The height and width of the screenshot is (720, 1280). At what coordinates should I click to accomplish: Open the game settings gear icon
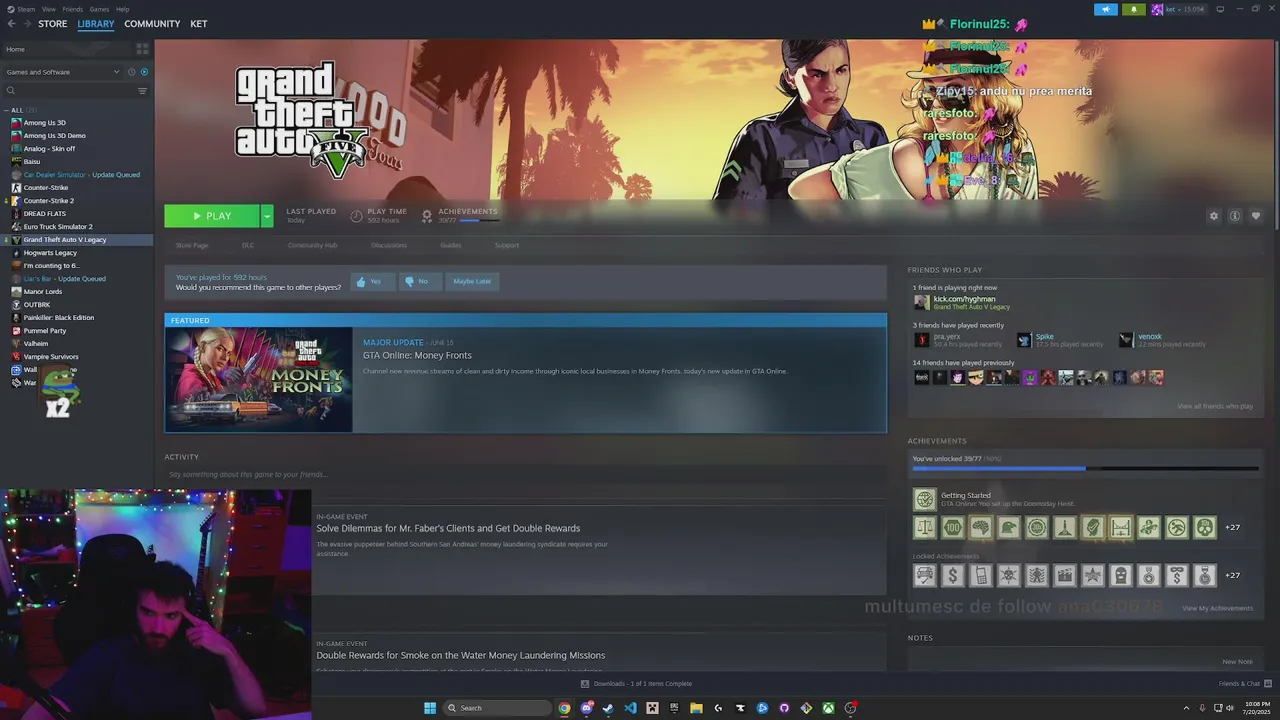point(1214,216)
